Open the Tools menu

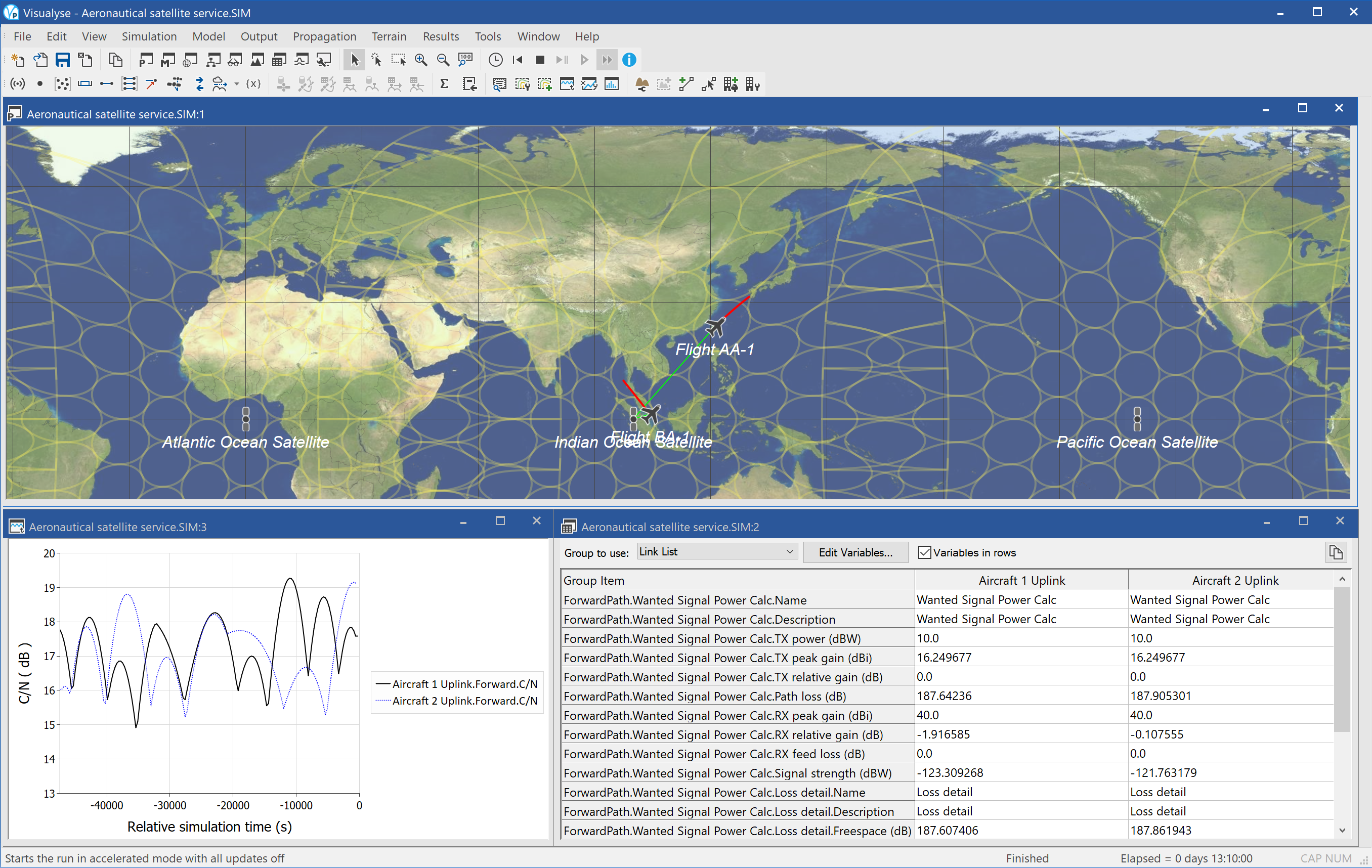pos(488,36)
